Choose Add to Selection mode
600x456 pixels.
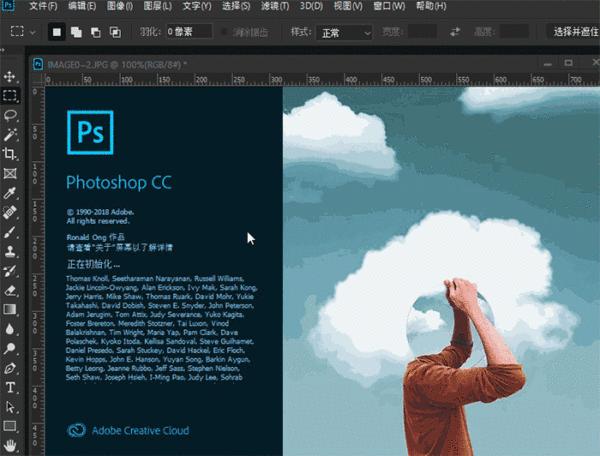pos(76,32)
